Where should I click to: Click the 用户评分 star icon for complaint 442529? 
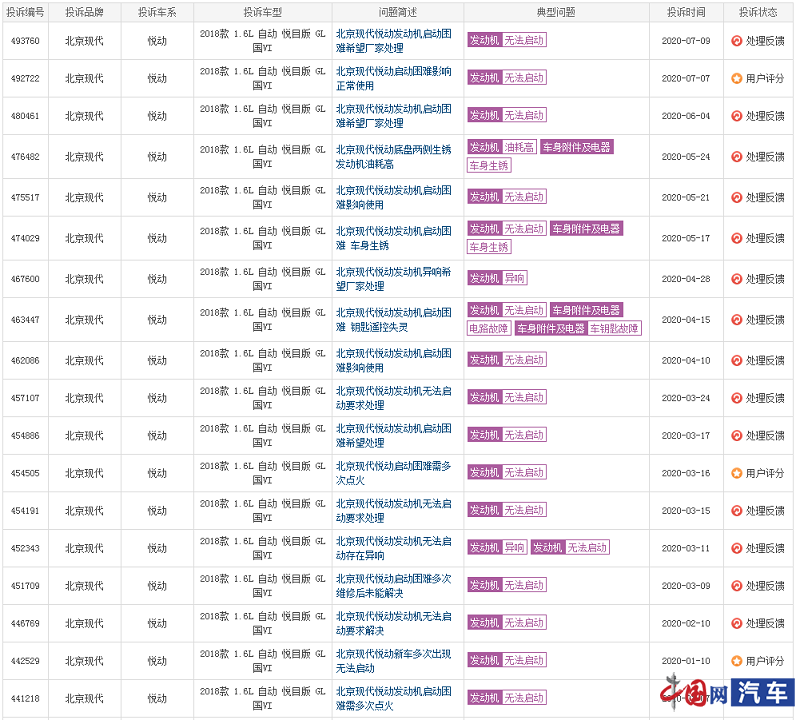coord(737,661)
